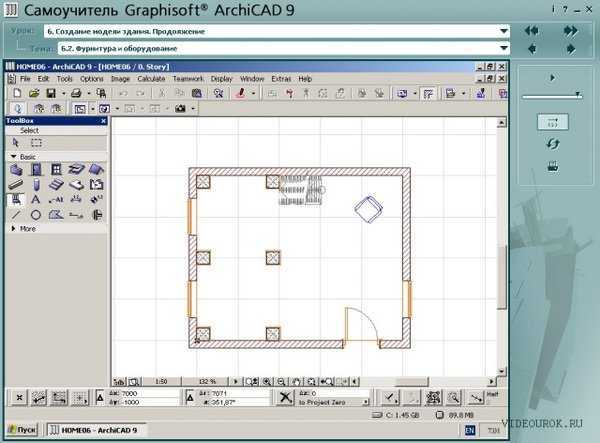Open the dropdown arrow next to camera icon
This screenshot has width=600, height=443.
pos(193,109)
